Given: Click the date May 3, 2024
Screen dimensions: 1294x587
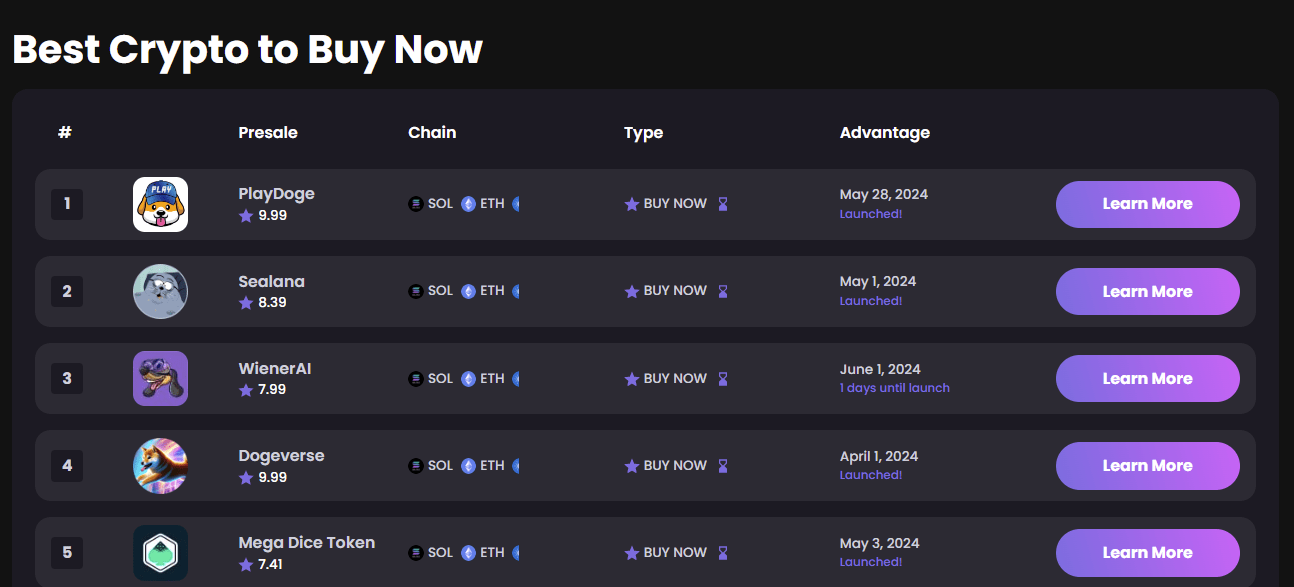Looking at the screenshot, I should (x=880, y=544).
